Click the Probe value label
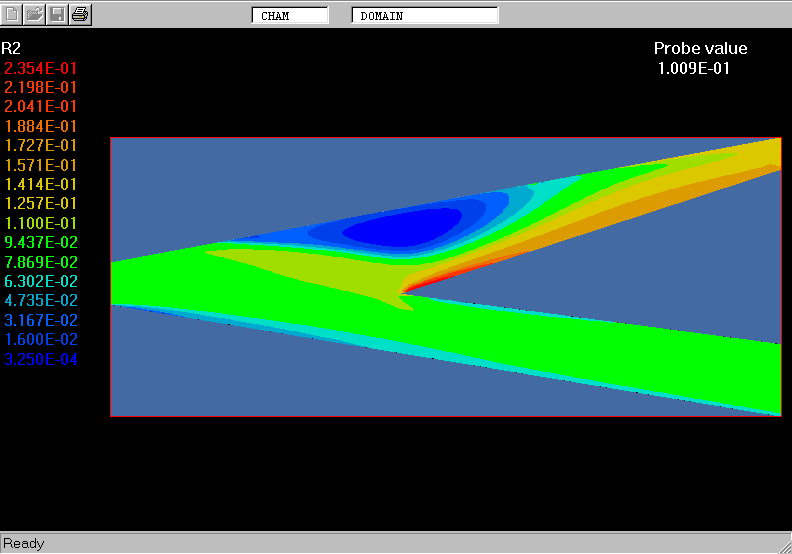This screenshot has width=792, height=554. pos(700,49)
